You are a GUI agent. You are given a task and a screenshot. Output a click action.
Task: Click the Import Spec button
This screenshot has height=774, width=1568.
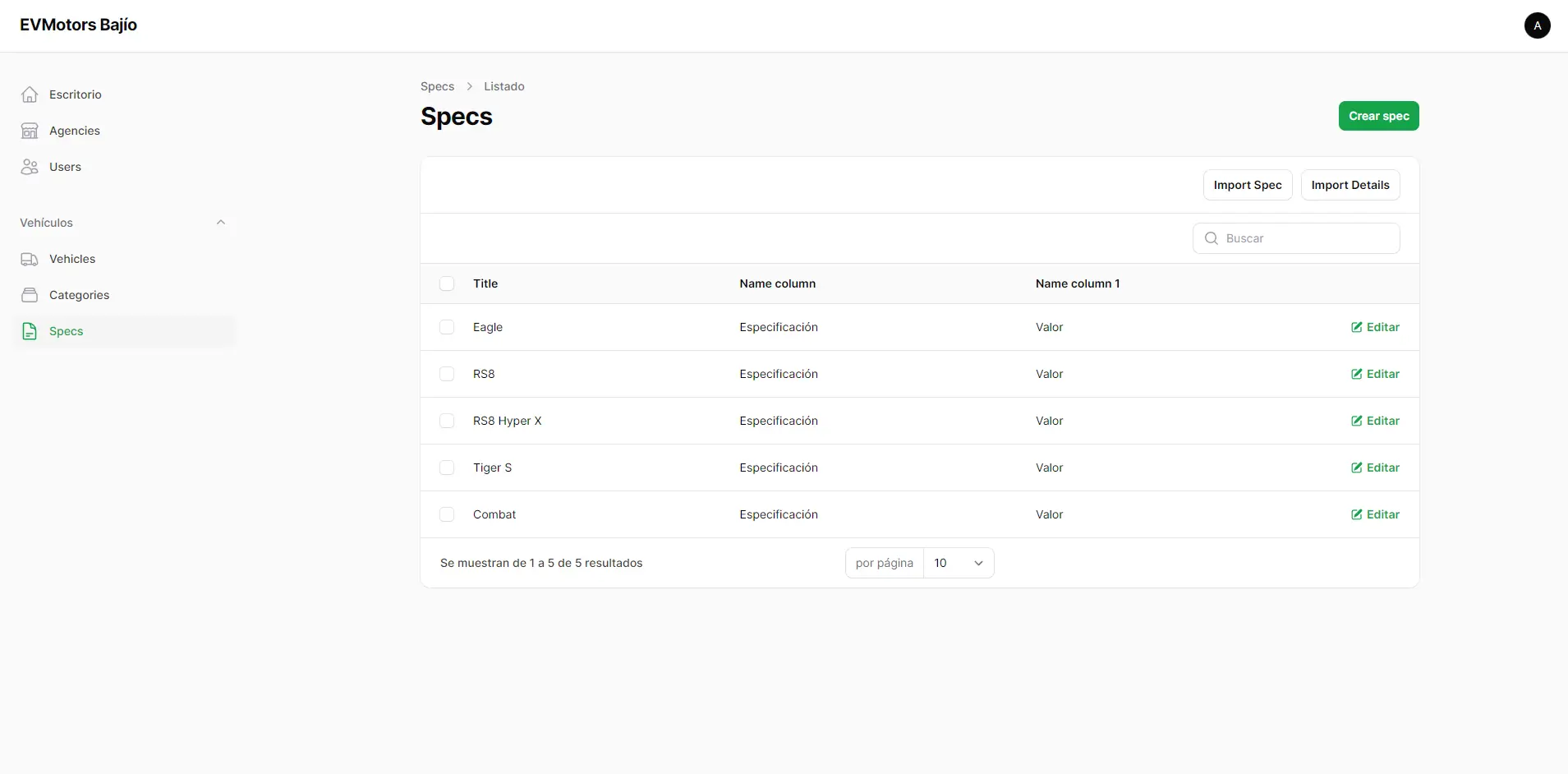[x=1248, y=185]
